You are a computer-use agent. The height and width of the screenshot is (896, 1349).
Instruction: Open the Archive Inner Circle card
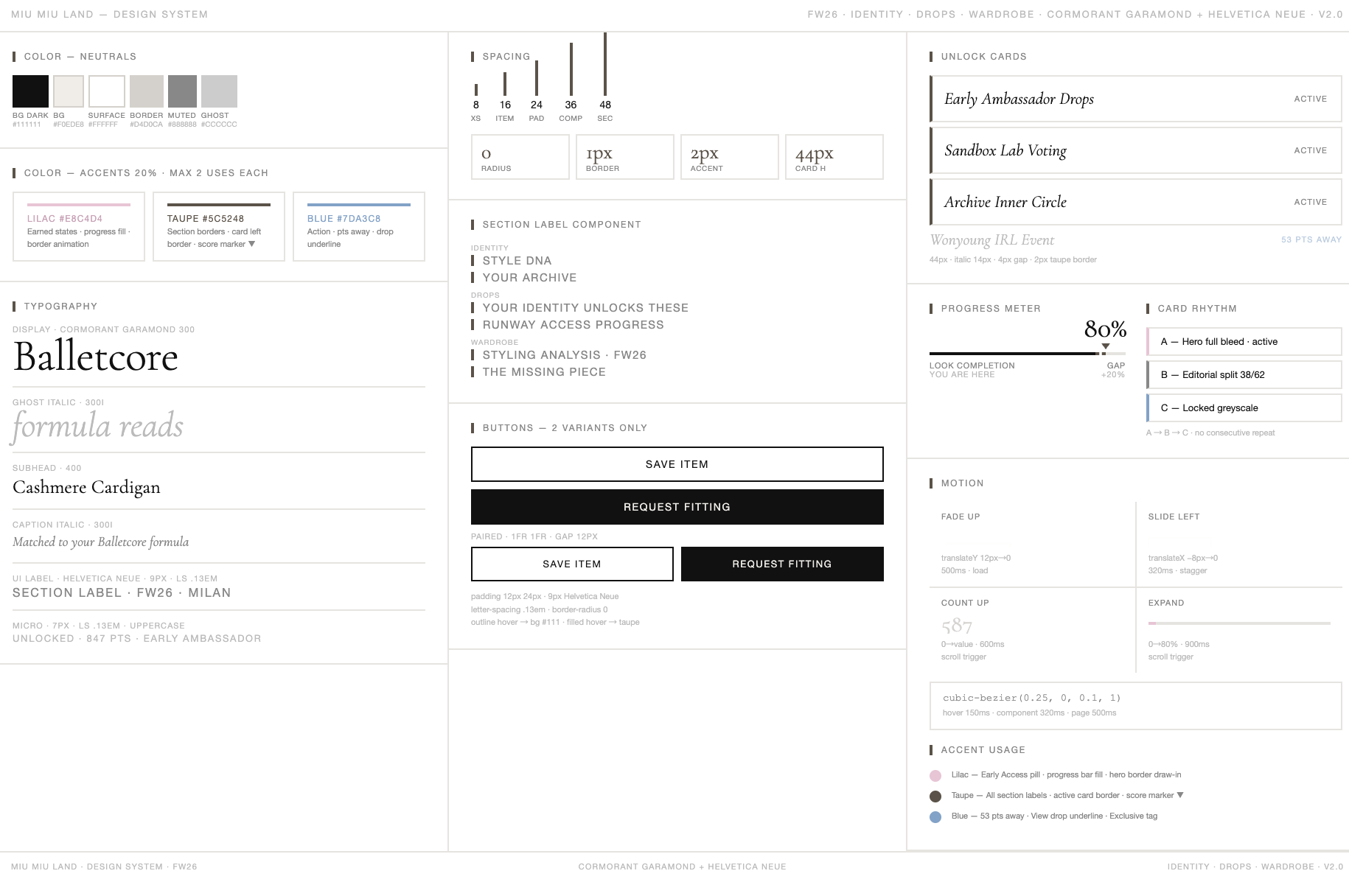(1135, 202)
